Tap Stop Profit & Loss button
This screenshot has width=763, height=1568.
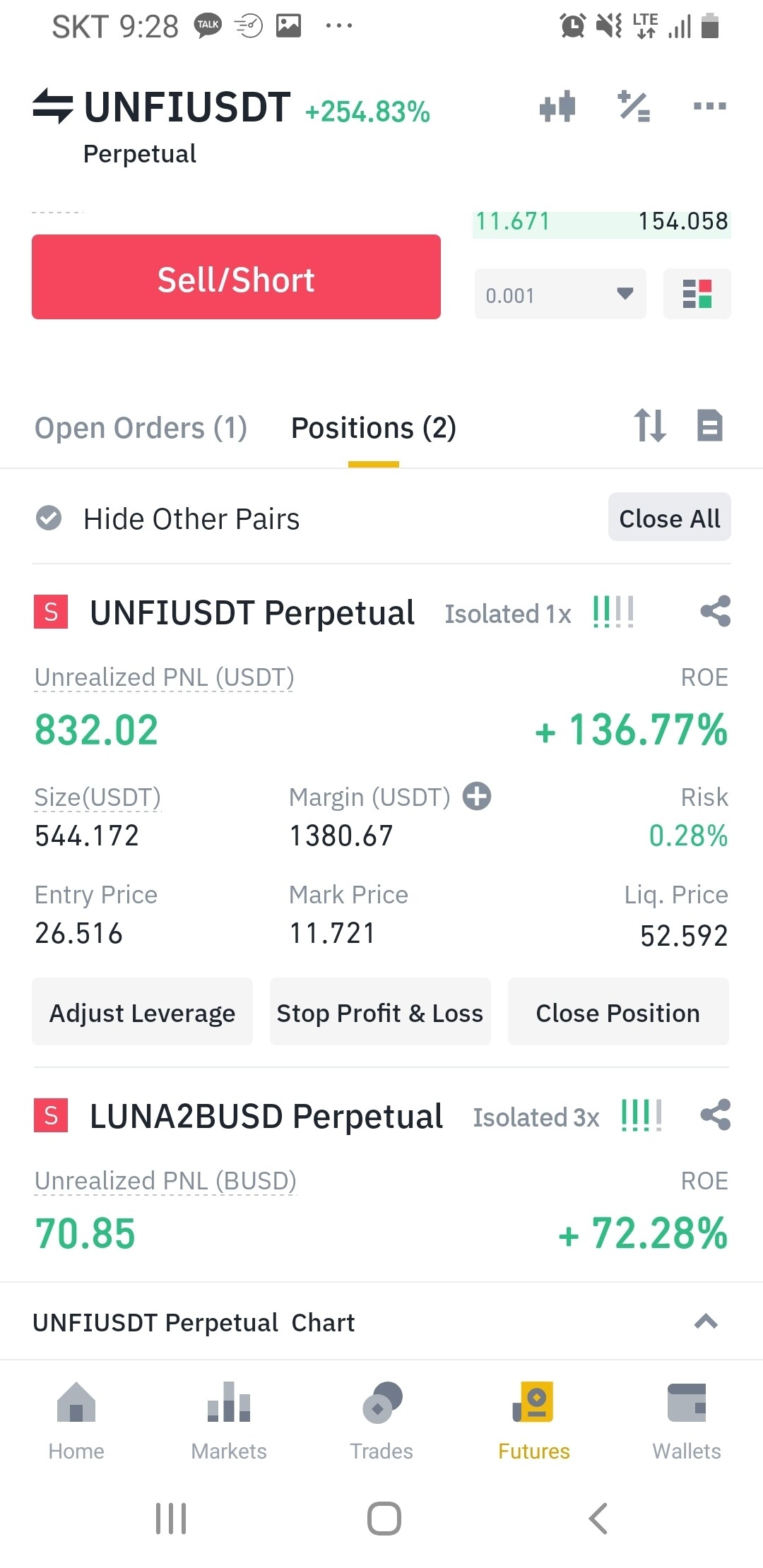click(x=380, y=1013)
